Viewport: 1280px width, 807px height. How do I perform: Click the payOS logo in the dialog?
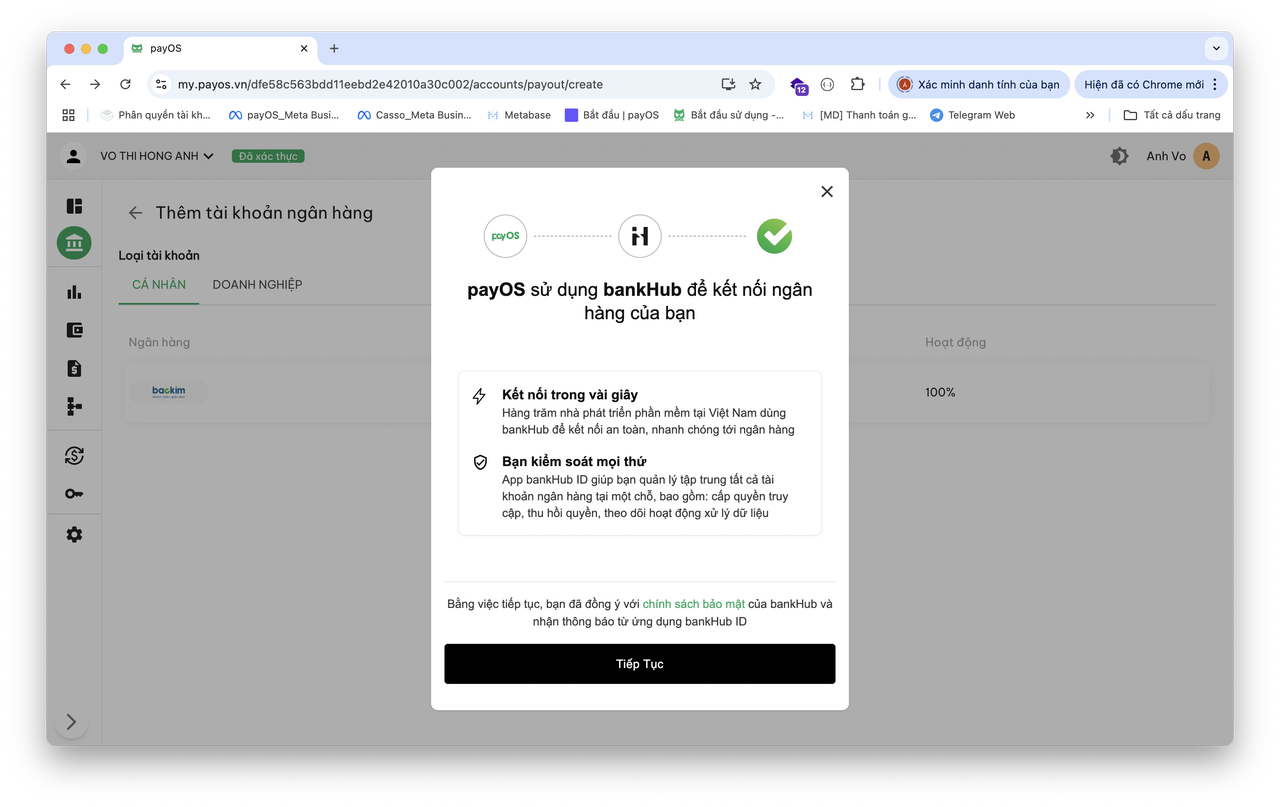point(505,236)
